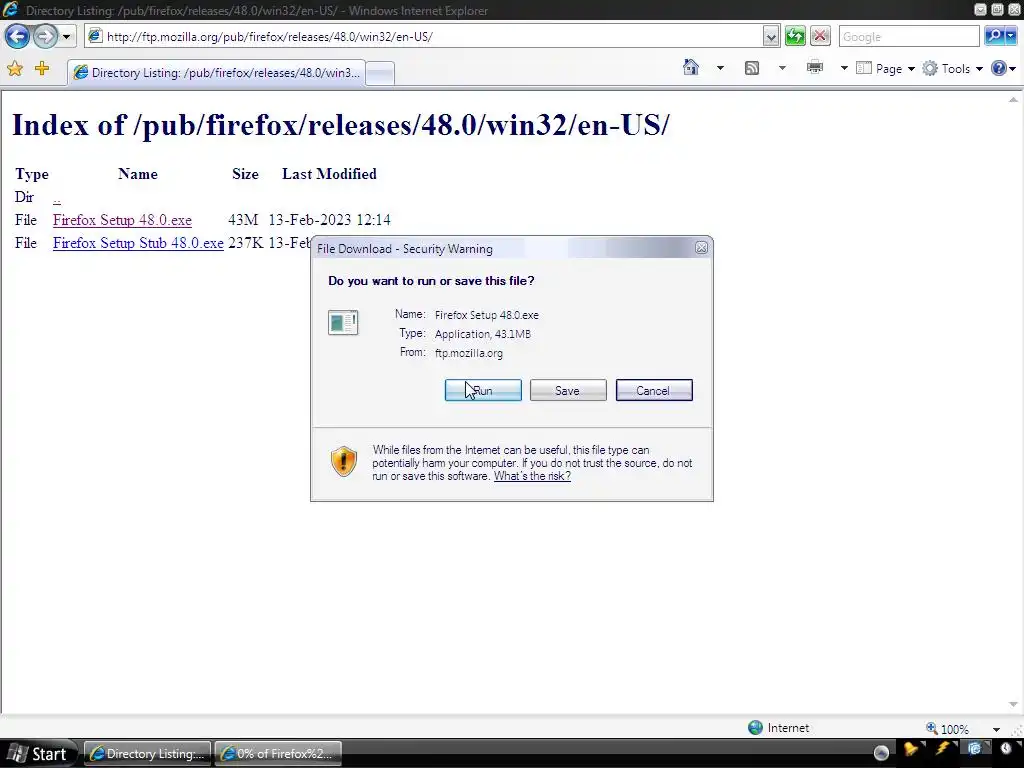The width and height of the screenshot is (1024, 768).
Task: Click the green Refresh icon
Action: tap(795, 37)
